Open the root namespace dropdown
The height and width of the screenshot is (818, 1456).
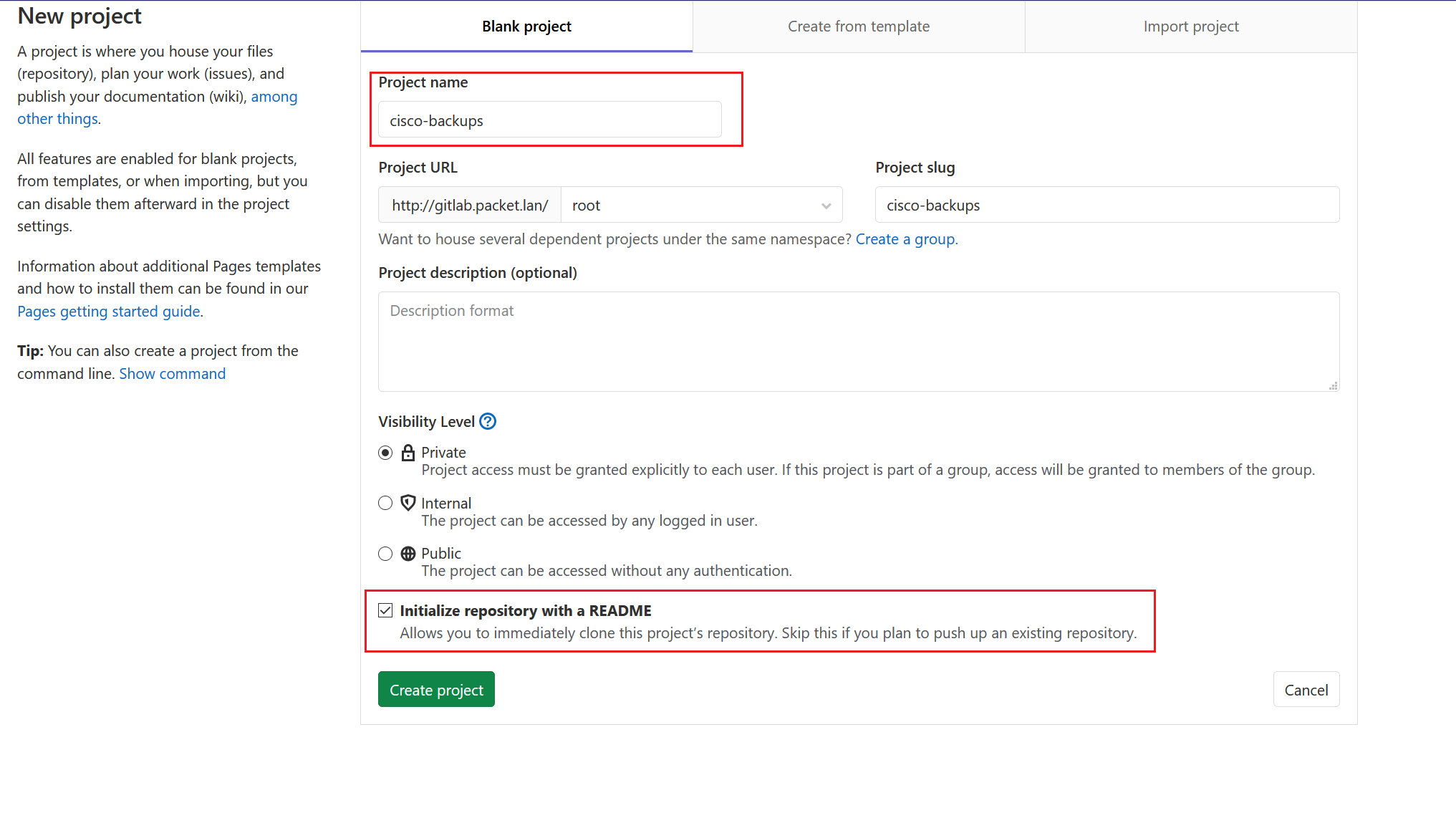pyautogui.click(x=701, y=206)
